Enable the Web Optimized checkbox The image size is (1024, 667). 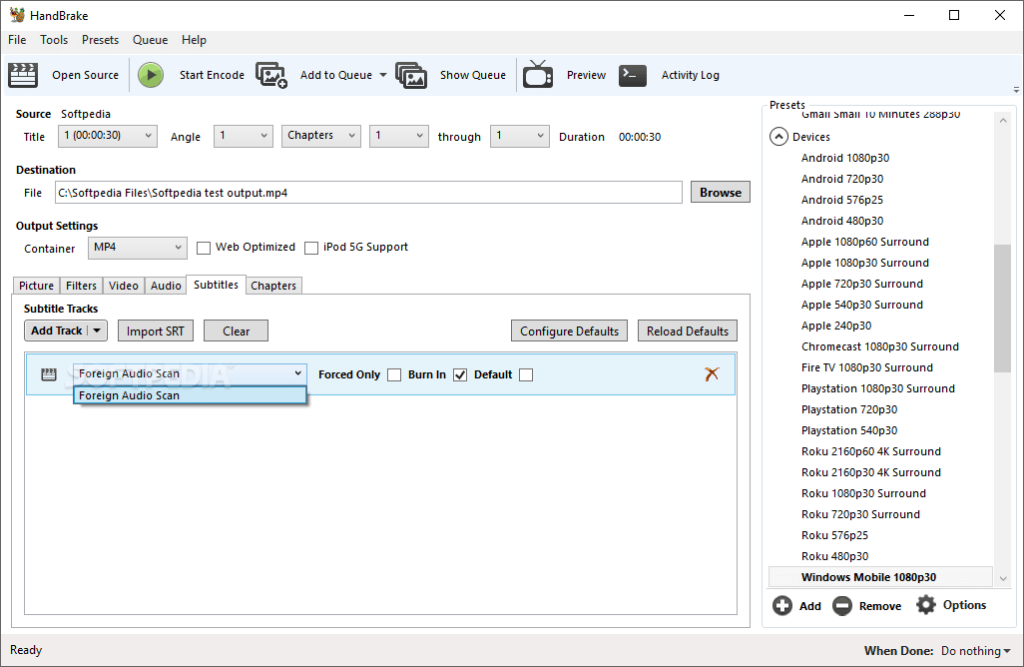[x=204, y=248]
